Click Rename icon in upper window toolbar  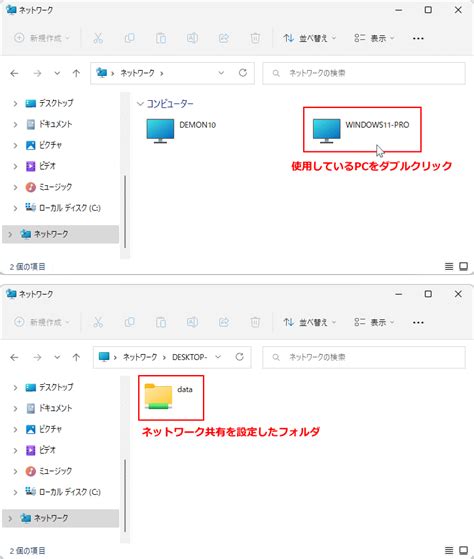pyautogui.click(x=192, y=38)
